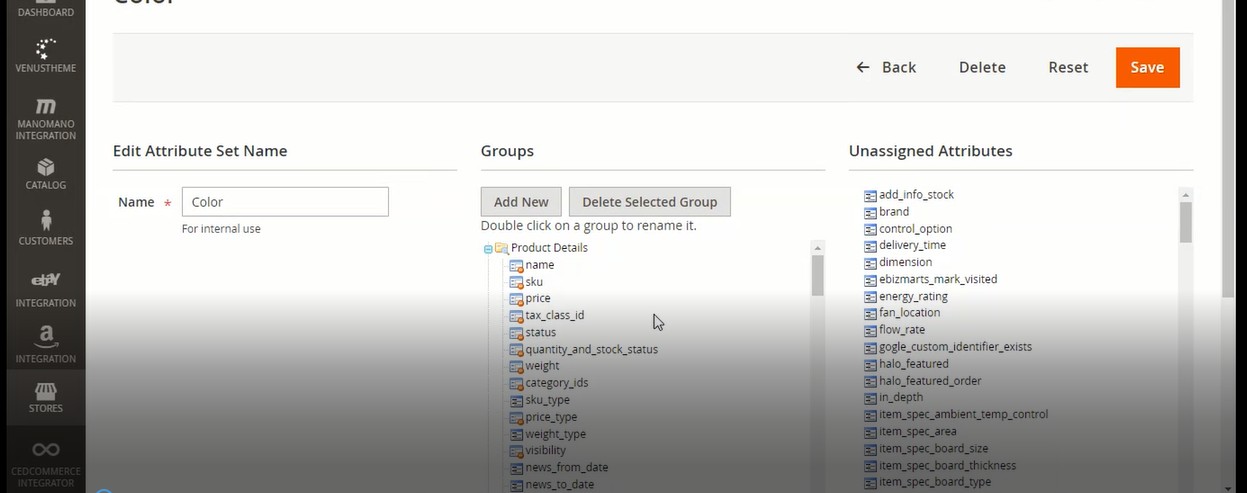Select price_type in Product Details
Viewport: 1247px width, 493px height.
point(551,417)
